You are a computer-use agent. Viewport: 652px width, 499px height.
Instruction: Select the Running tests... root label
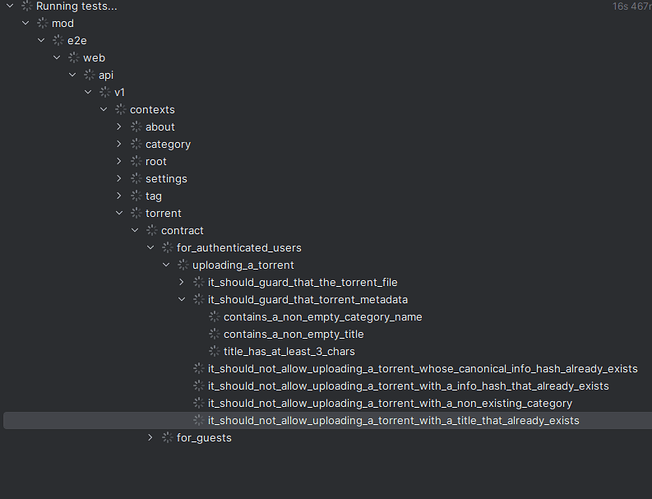coord(77,6)
